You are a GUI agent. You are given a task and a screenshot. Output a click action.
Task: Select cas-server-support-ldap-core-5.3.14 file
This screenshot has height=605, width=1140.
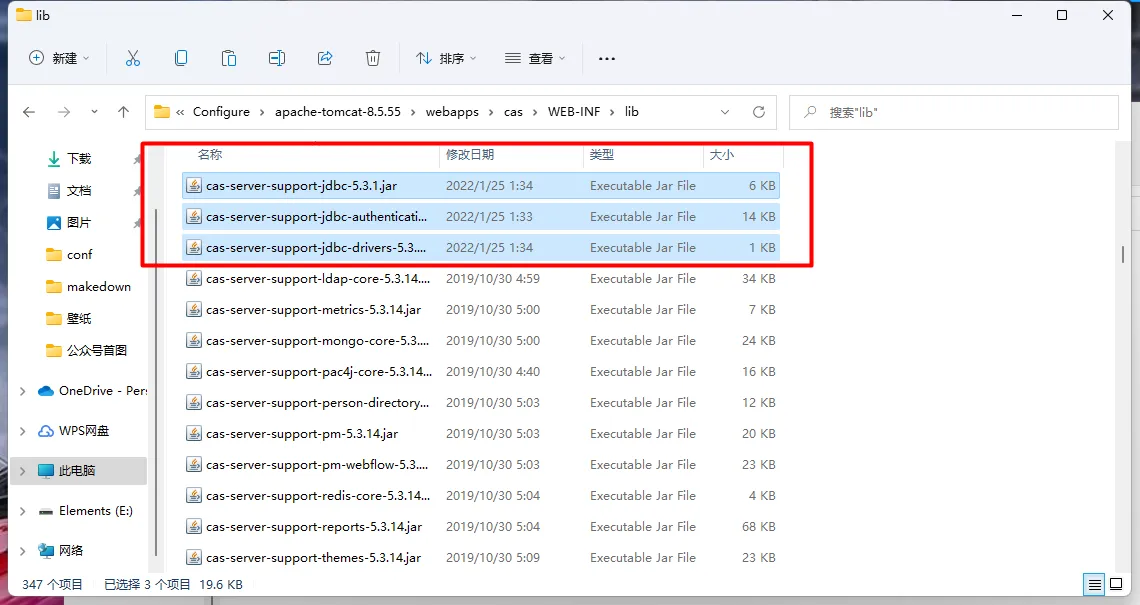(x=481, y=279)
